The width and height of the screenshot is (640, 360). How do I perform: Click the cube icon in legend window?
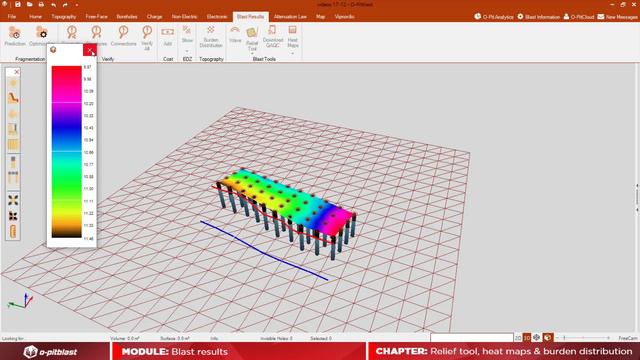[x=53, y=50]
